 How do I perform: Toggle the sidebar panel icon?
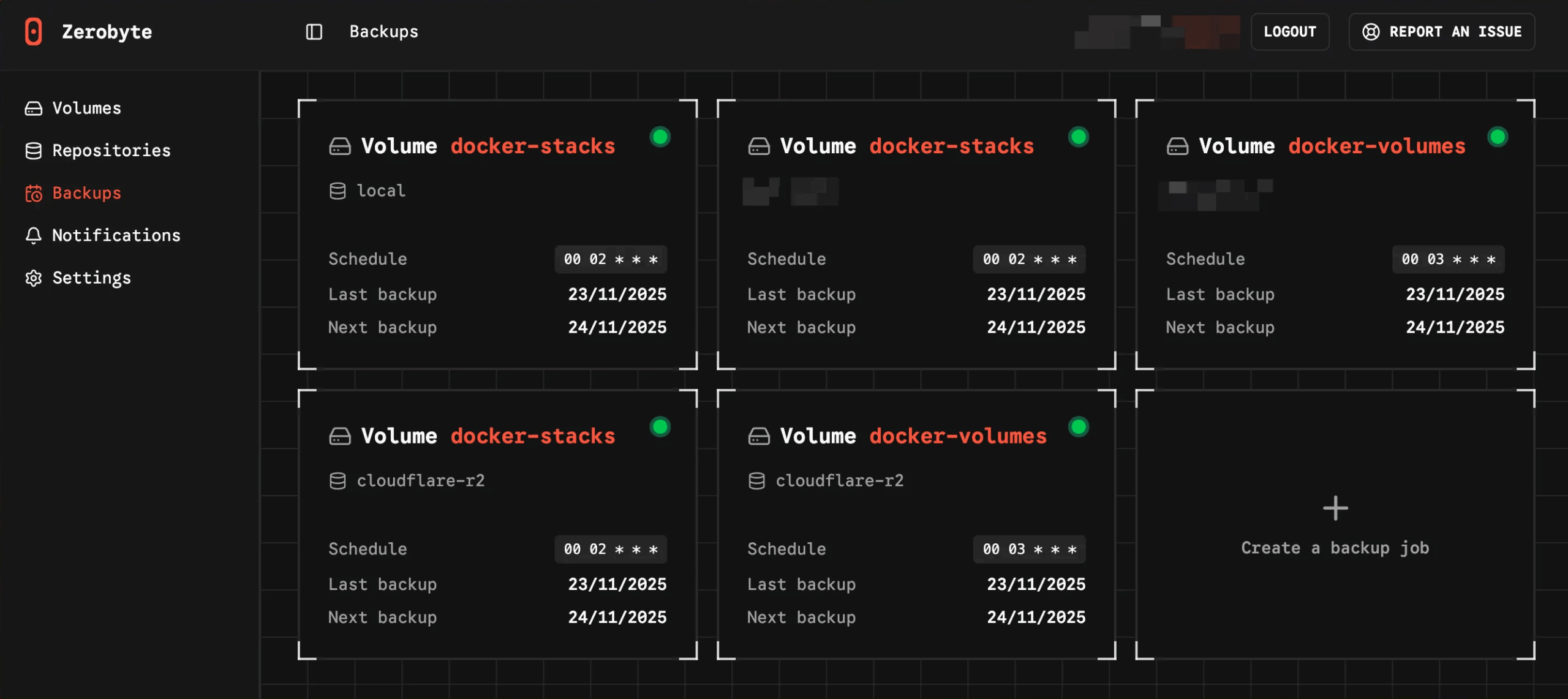[x=314, y=32]
